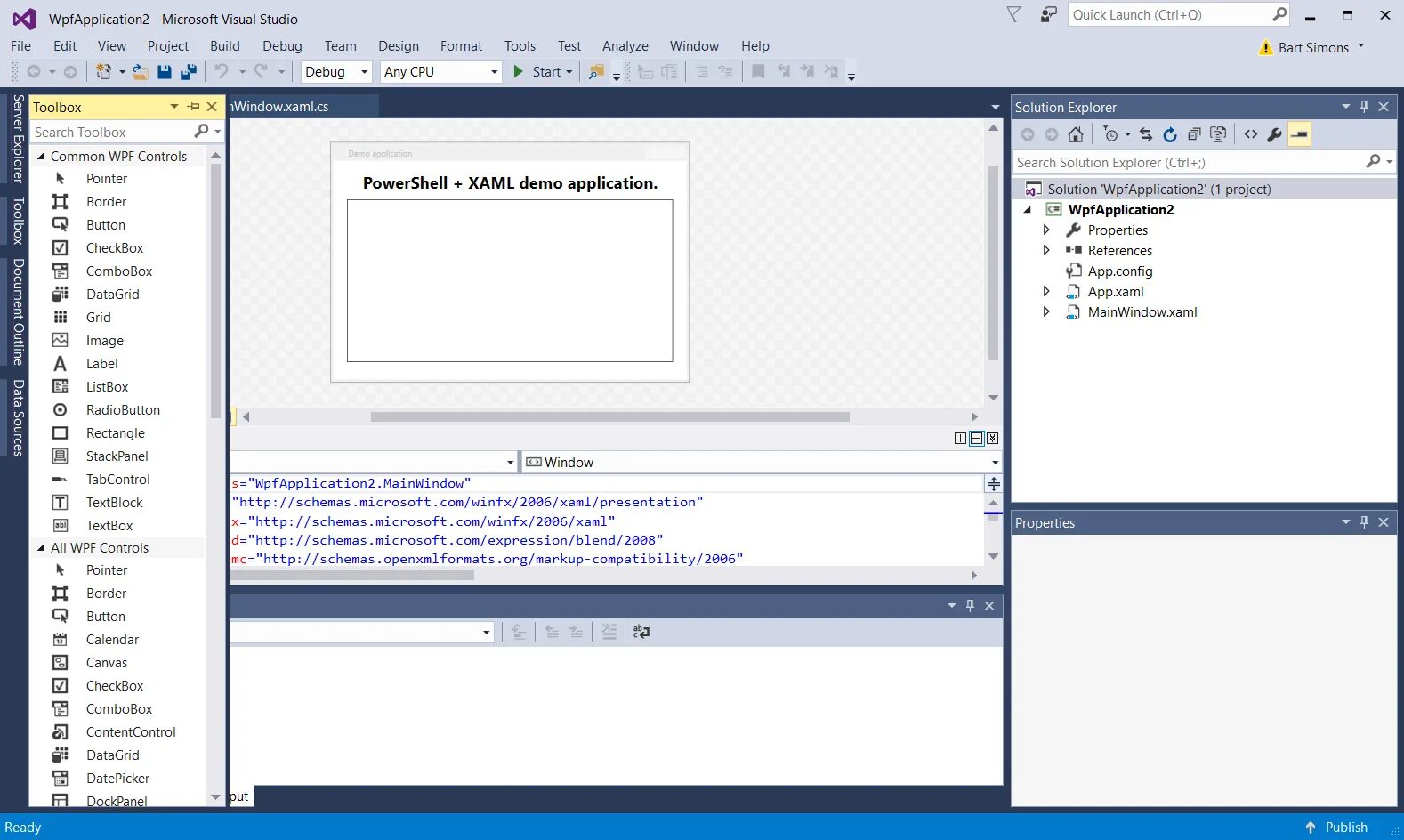Viewport: 1404px width, 840px height.
Task: Open the Document Outline side tab
Action: (18, 311)
